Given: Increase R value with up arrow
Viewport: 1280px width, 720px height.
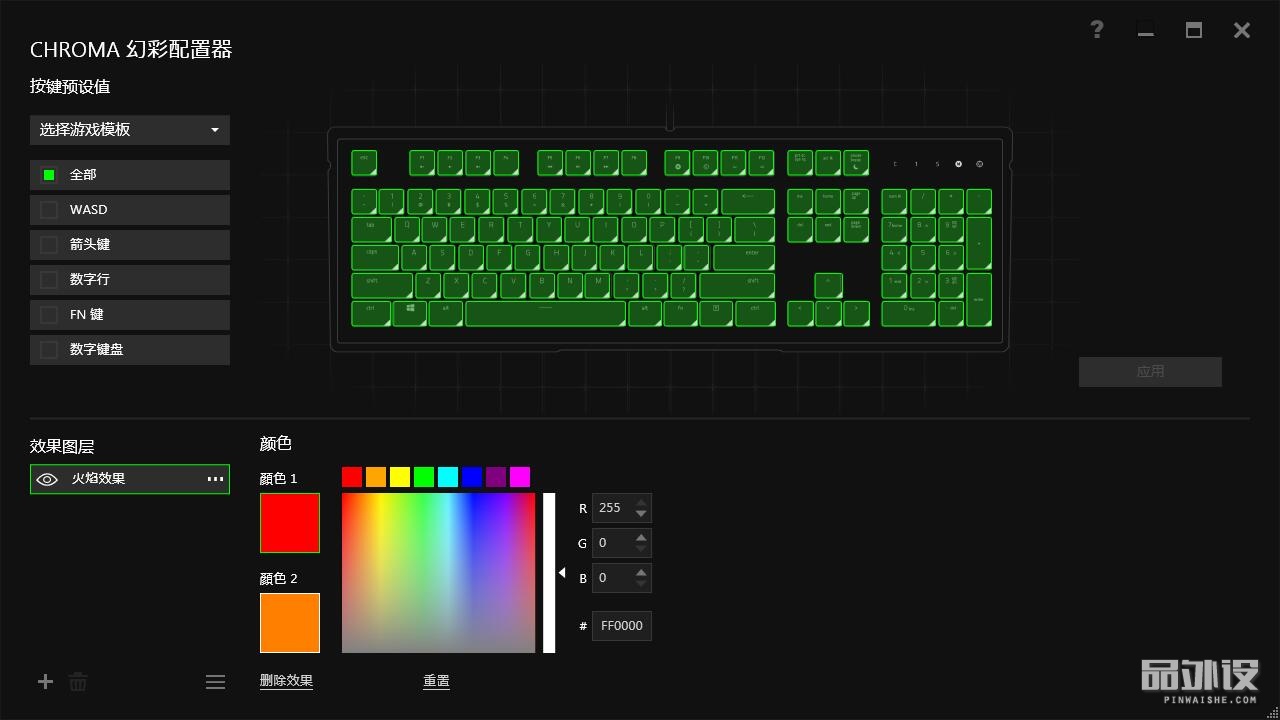Looking at the screenshot, I should coord(641,501).
